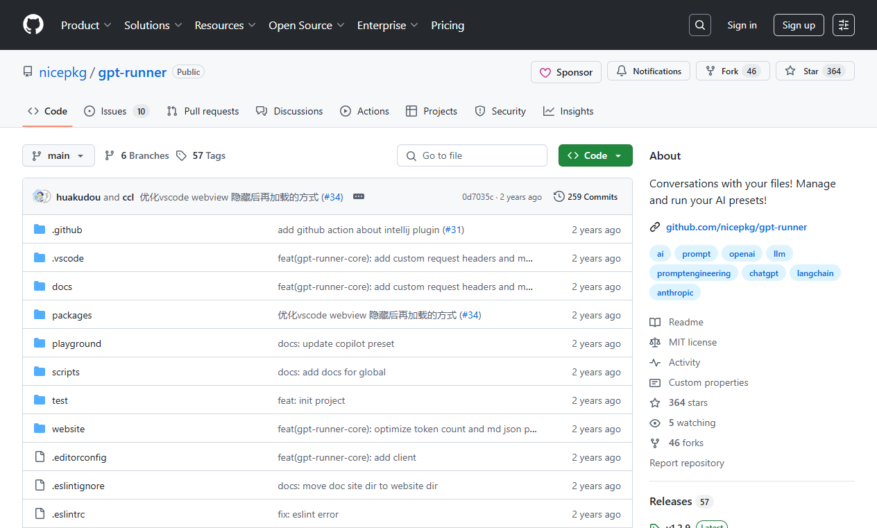Expand the Product menu
The width and height of the screenshot is (877, 528).
[86, 25]
